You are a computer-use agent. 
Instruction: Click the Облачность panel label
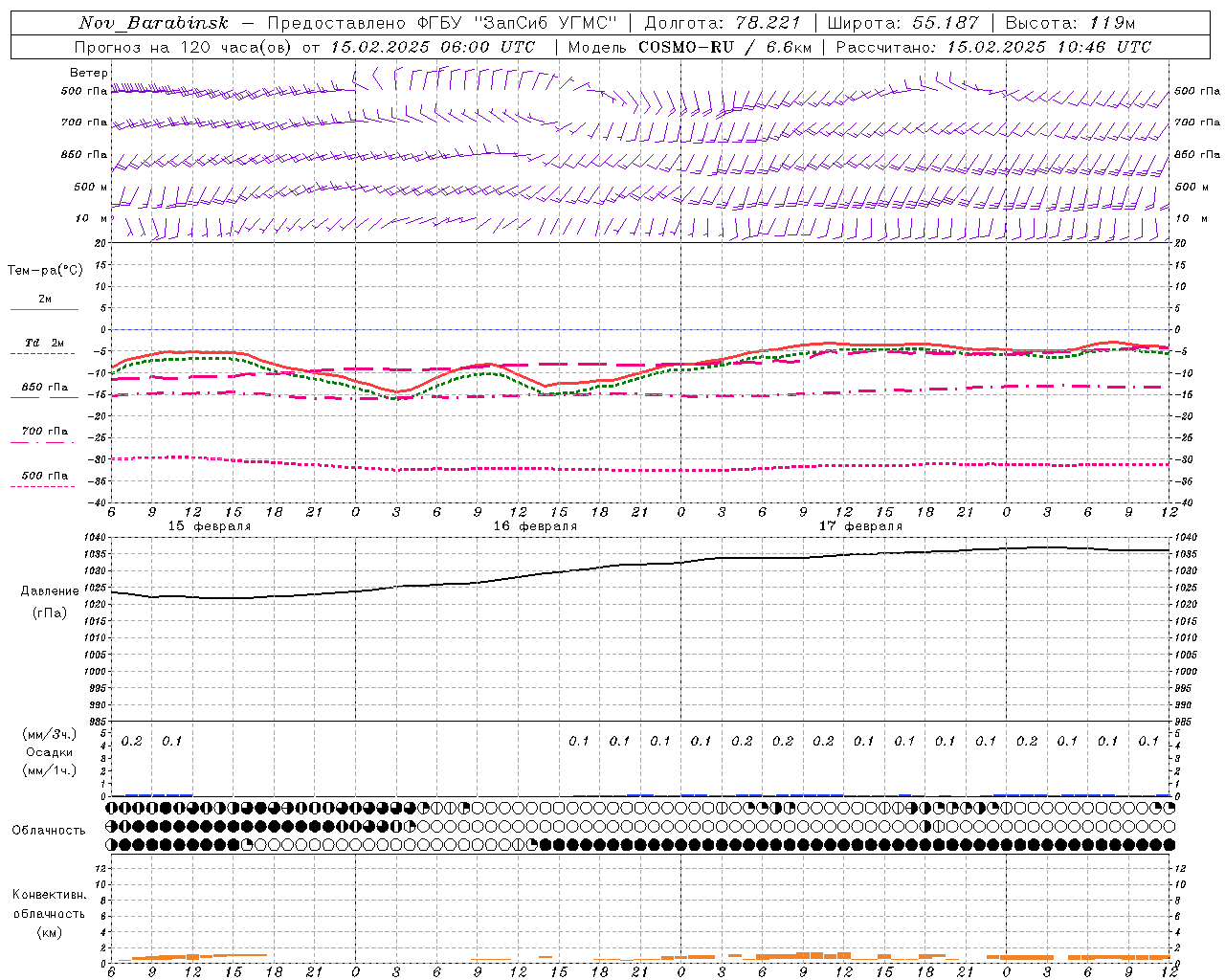pyautogui.click(x=49, y=830)
